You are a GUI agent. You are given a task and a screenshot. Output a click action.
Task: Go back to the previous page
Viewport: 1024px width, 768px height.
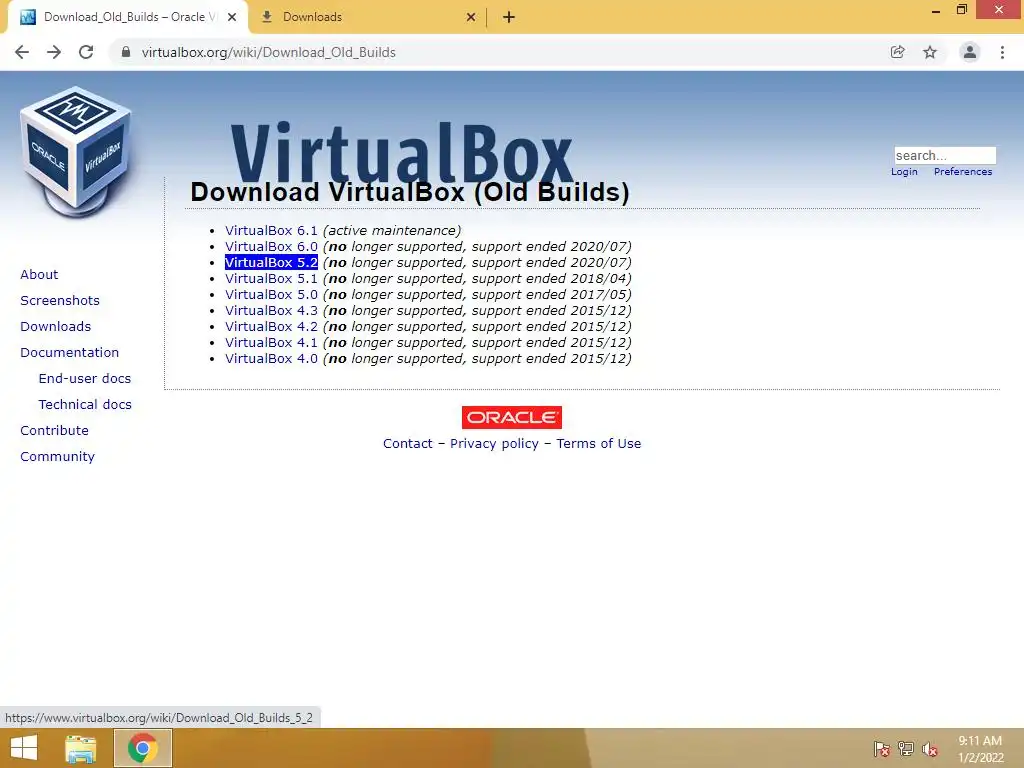click(22, 52)
